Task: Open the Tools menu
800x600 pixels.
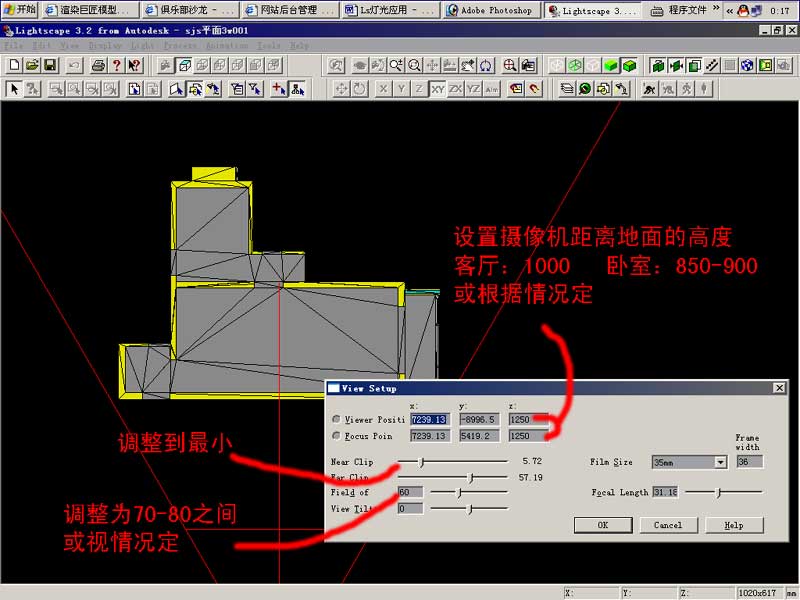Action: tap(268, 45)
